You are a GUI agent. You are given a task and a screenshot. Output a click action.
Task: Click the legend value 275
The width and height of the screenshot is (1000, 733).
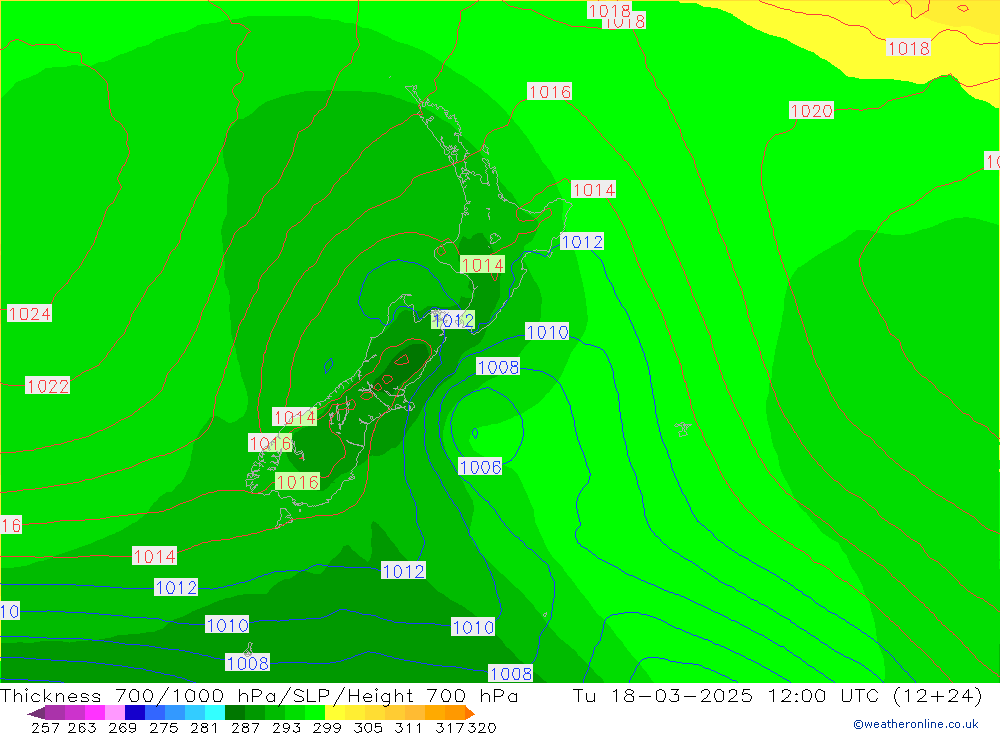163,727
